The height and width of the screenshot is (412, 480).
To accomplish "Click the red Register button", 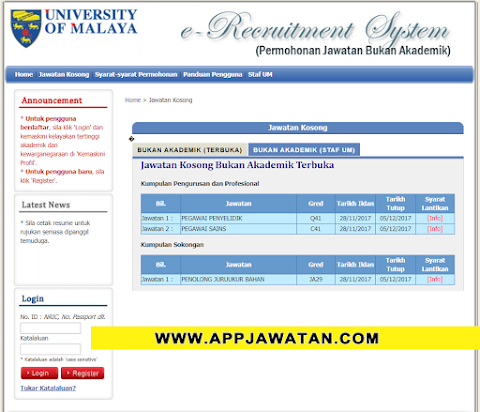I will click(83, 373).
